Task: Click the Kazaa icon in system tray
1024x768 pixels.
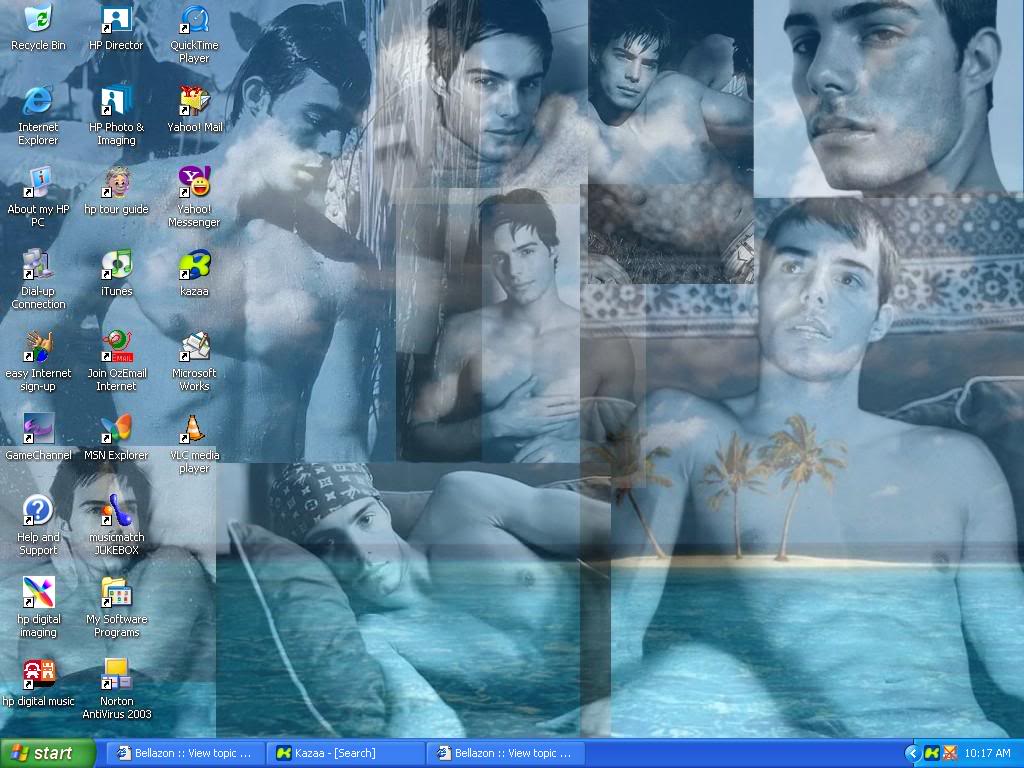Action: (x=931, y=753)
